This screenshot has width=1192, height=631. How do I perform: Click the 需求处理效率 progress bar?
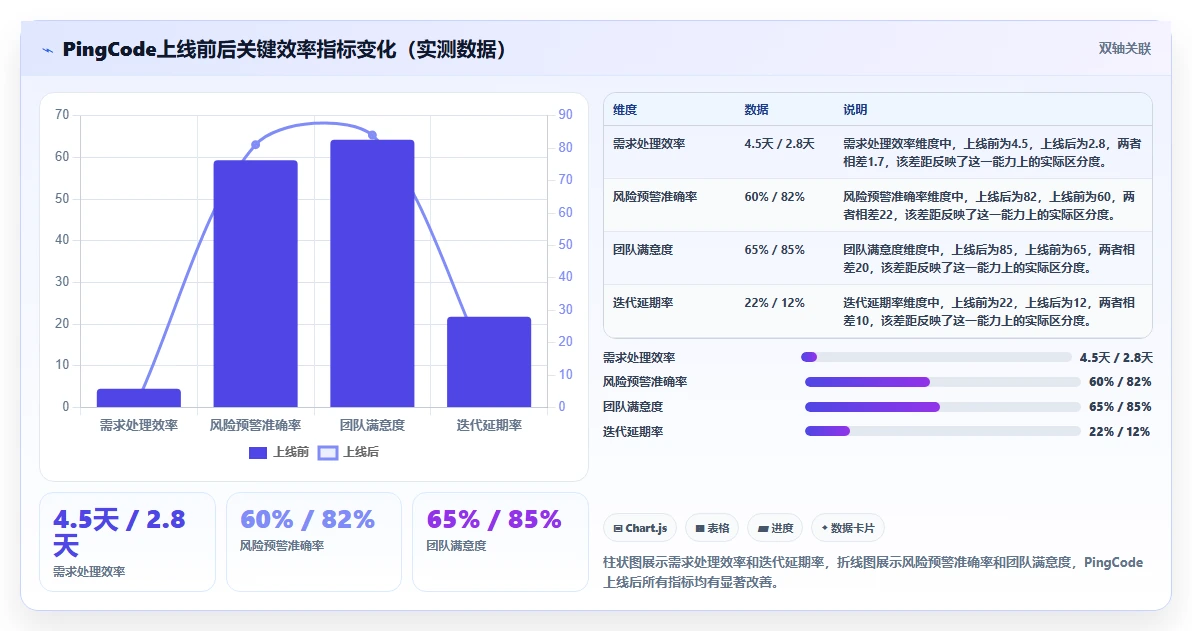(936, 357)
